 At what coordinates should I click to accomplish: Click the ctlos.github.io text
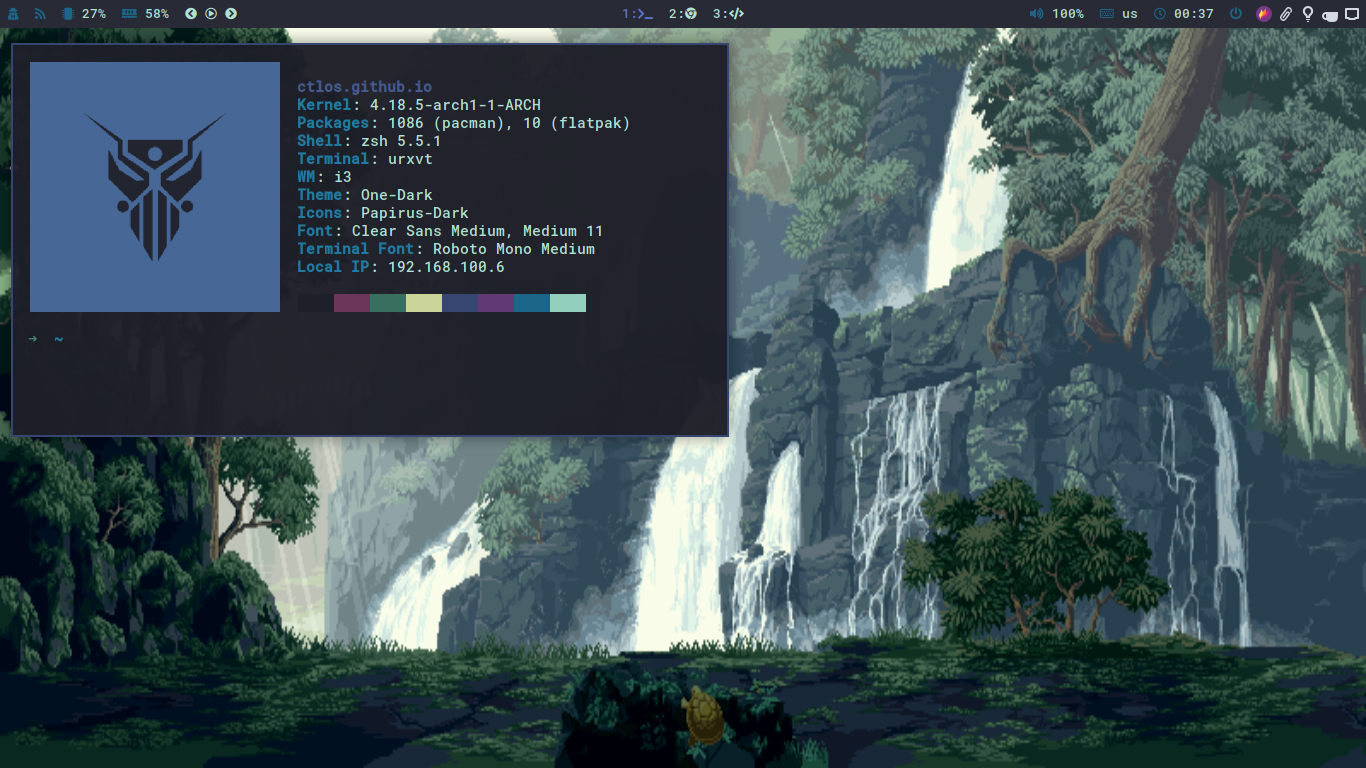[x=365, y=87]
